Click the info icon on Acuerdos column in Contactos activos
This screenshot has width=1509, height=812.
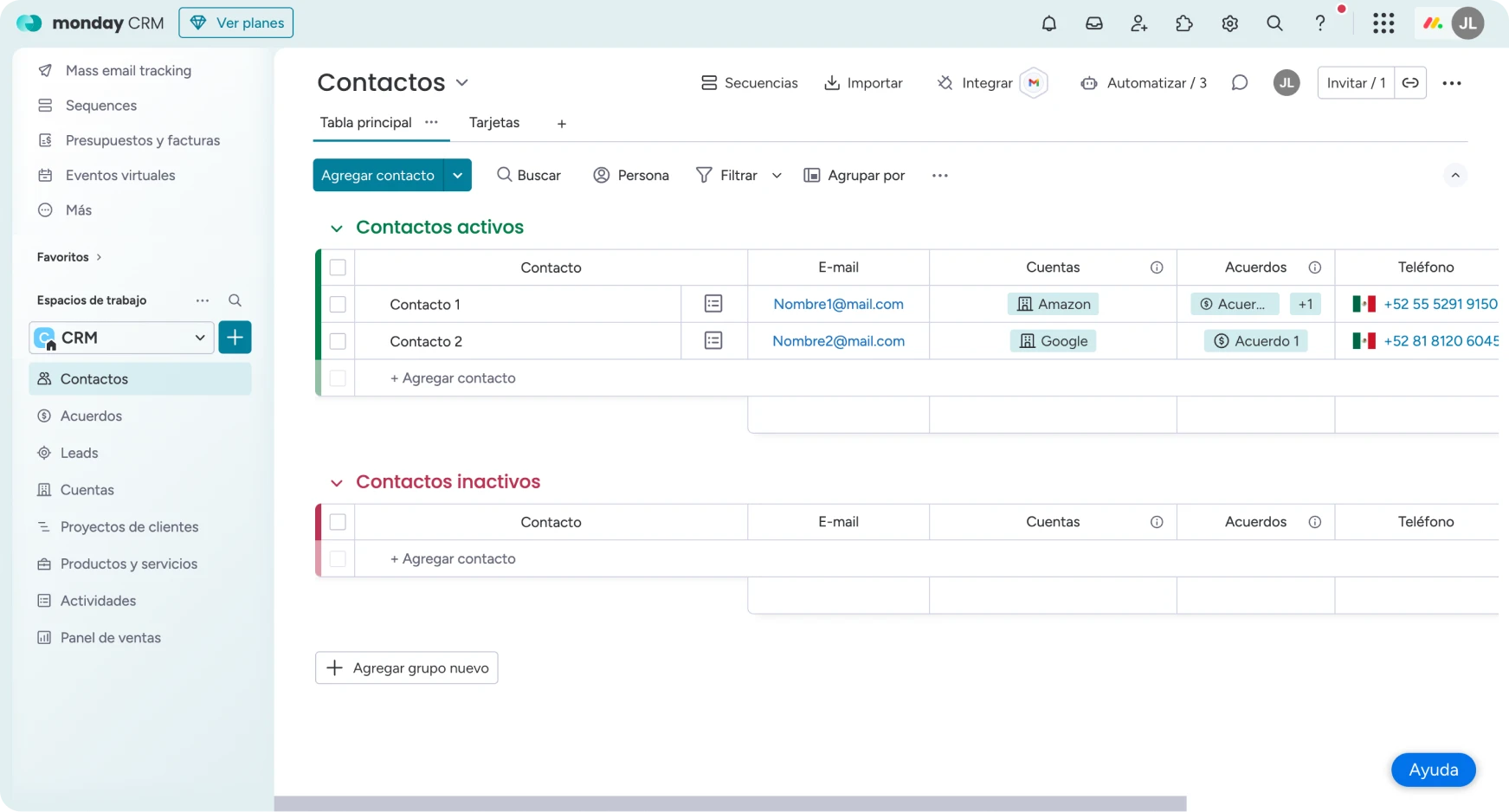point(1314,267)
